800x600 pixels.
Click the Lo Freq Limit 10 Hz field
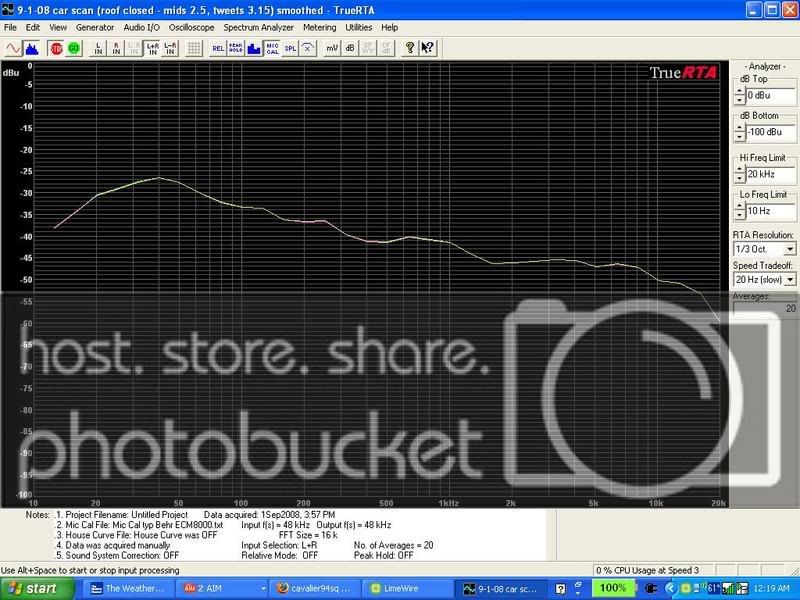click(771, 211)
